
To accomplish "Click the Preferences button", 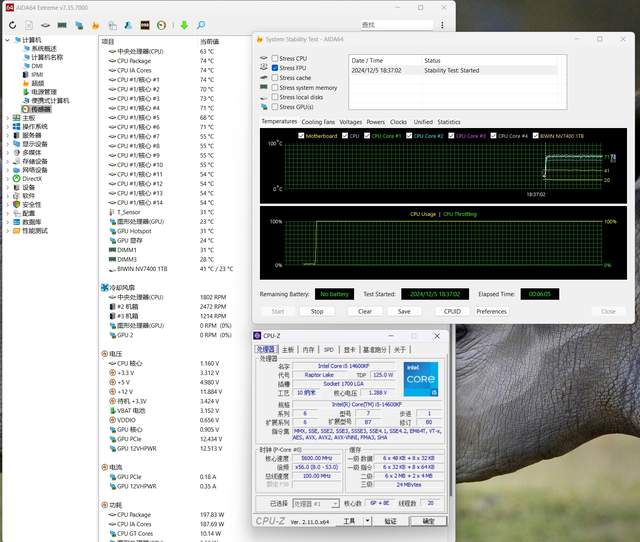I will [491, 311].
